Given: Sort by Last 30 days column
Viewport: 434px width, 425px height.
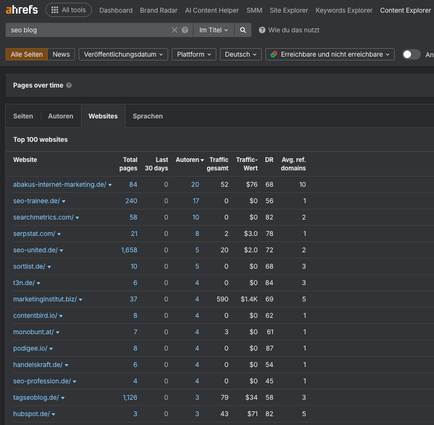Looking at the screenshot, I should (156, 164).
